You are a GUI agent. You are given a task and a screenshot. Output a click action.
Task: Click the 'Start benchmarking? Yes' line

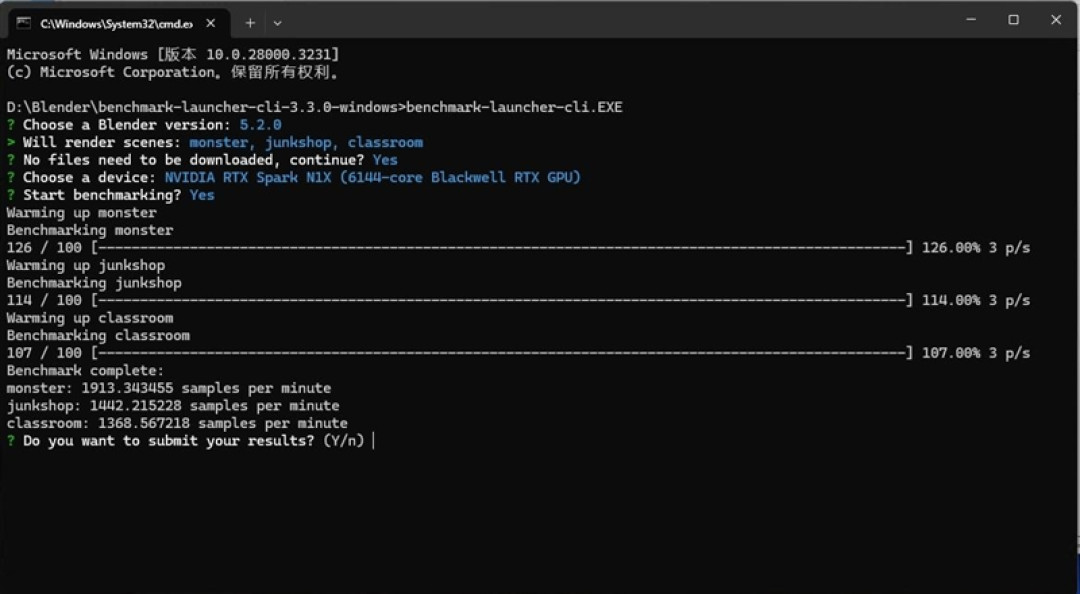pos(110,195)
